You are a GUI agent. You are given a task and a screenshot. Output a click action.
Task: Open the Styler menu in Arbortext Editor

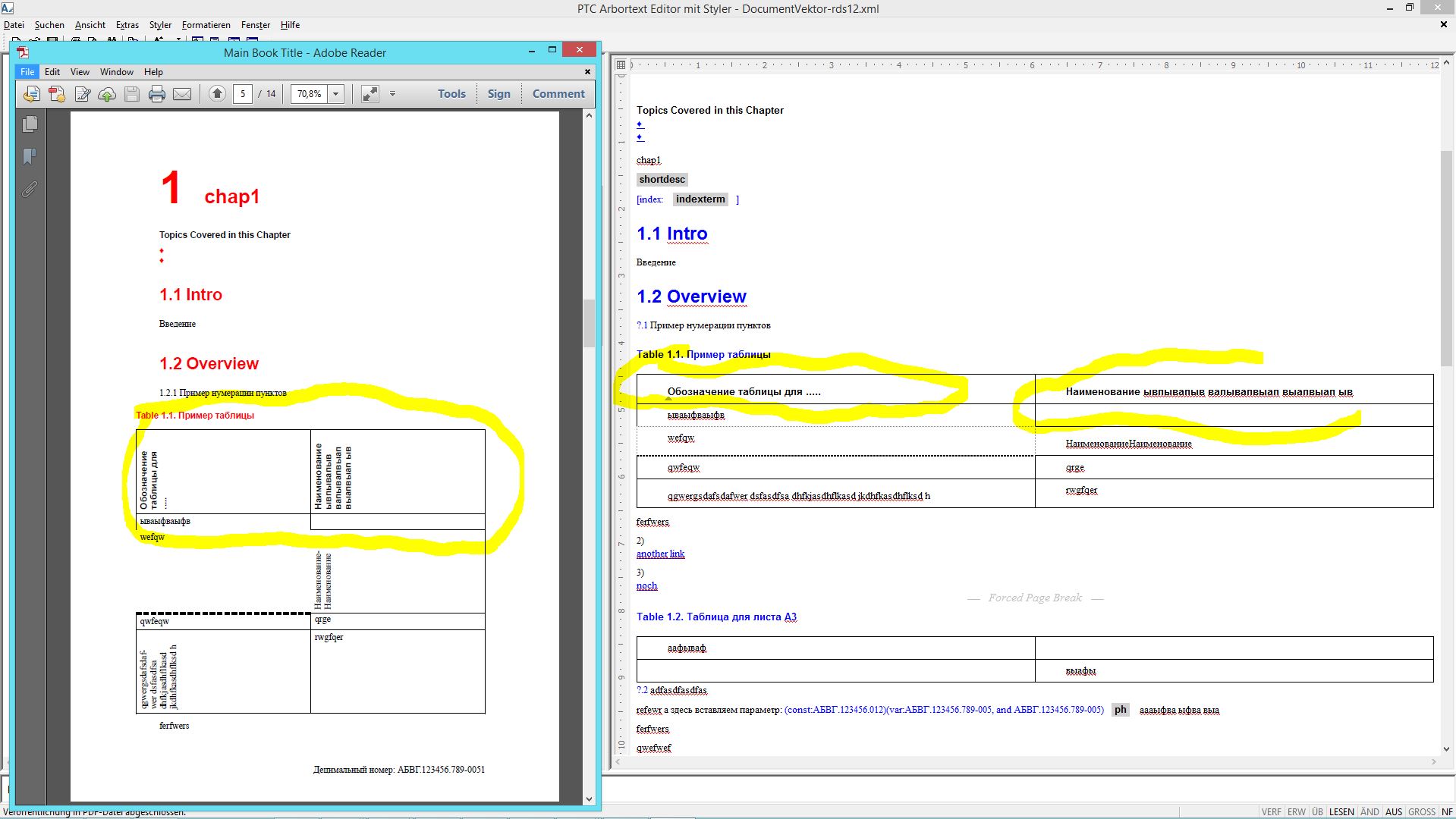(160, 25)
